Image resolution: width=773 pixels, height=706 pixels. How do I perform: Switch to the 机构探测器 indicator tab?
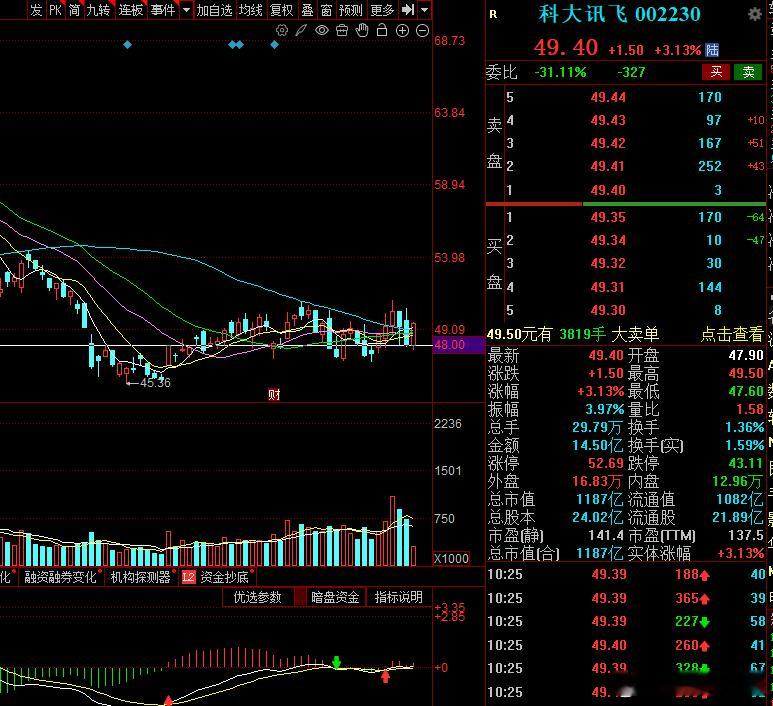141,577
